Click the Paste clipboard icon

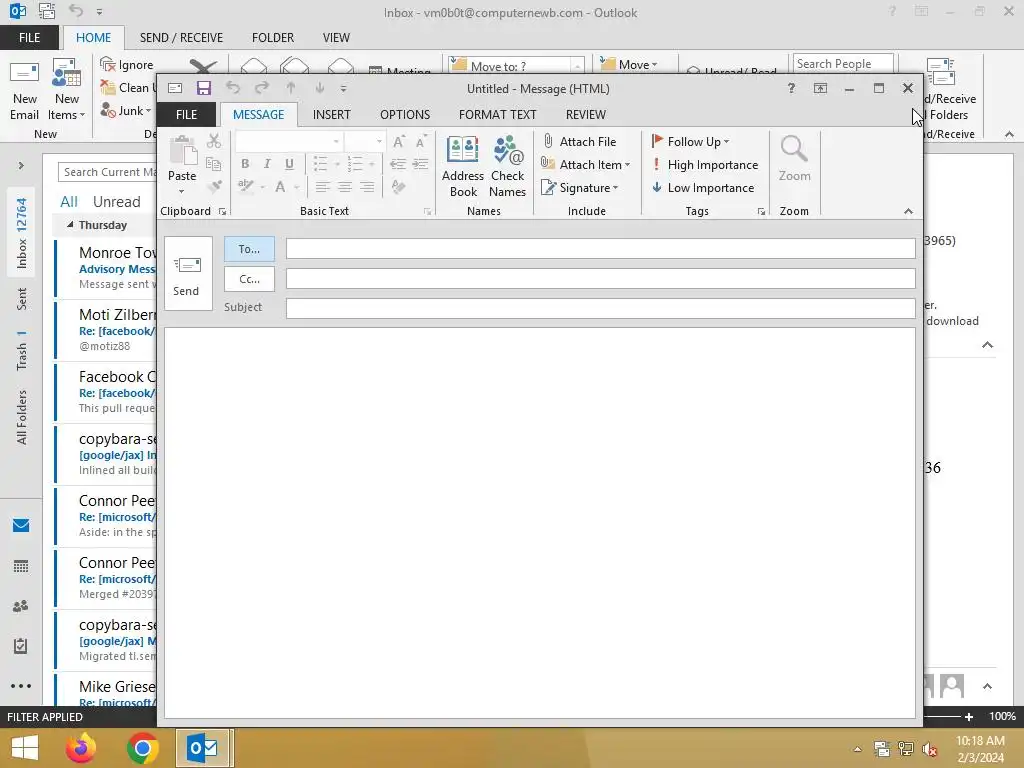click(x=182, y=152)
